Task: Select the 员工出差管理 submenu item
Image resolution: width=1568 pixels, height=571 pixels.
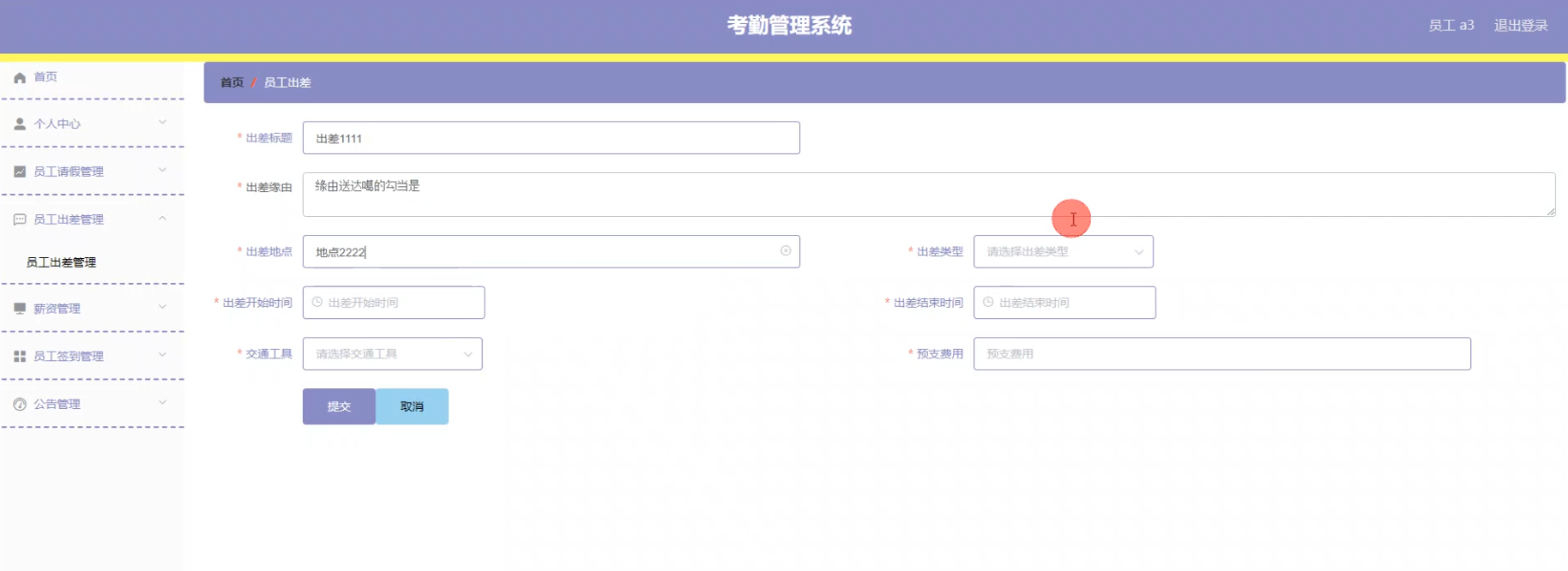Action: click(x=61, y=262)
